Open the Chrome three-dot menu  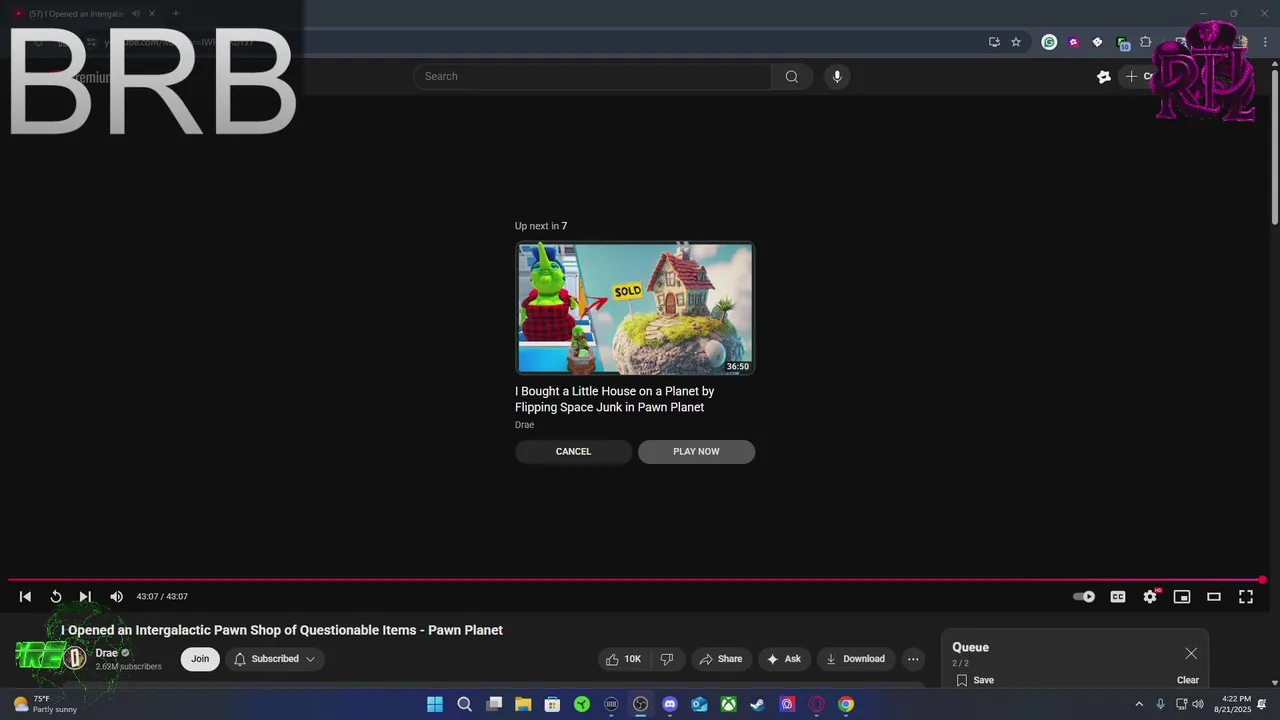pyautogui.click(x=1266, y=42)
